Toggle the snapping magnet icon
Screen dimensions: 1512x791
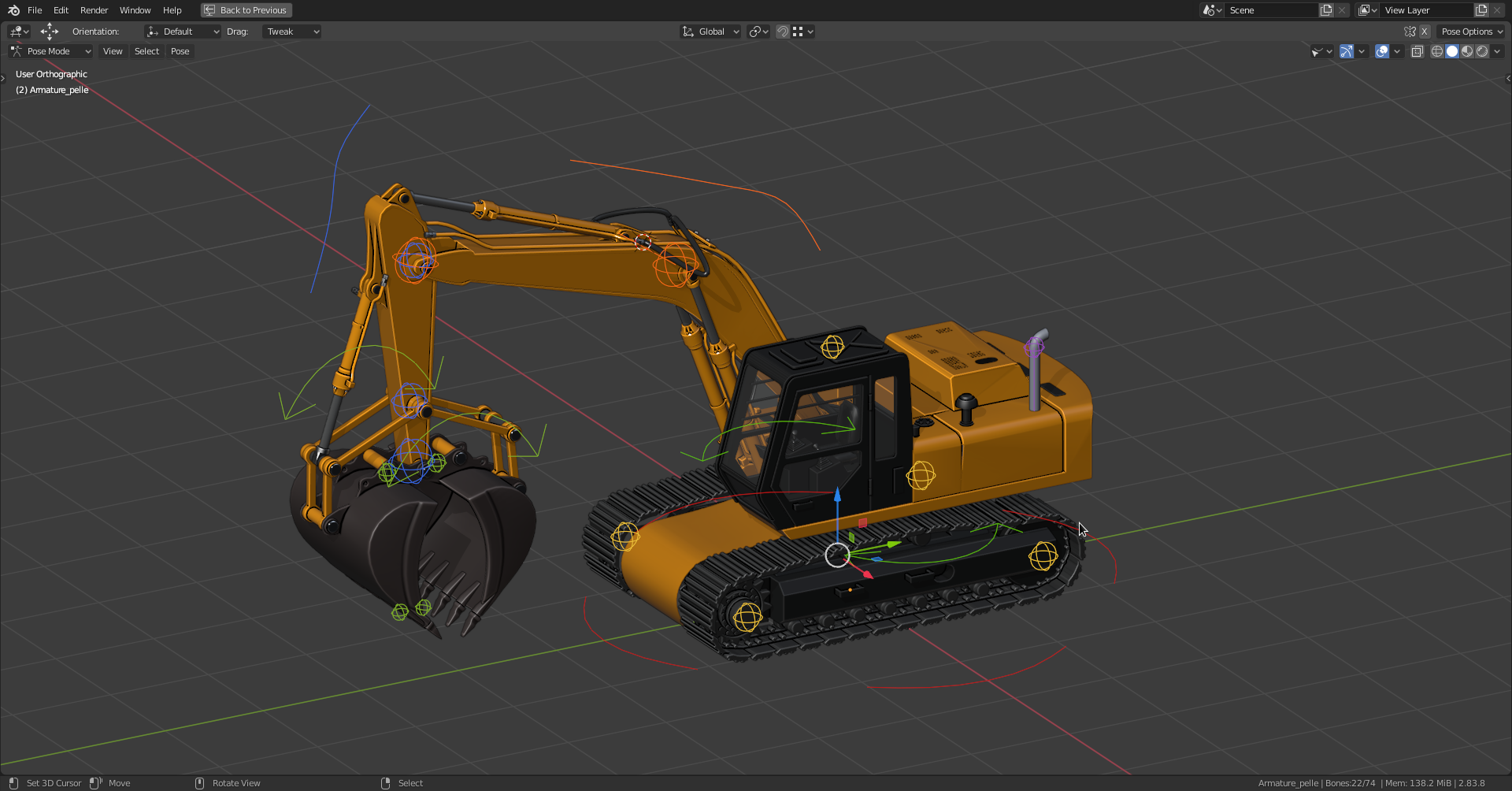783,32
